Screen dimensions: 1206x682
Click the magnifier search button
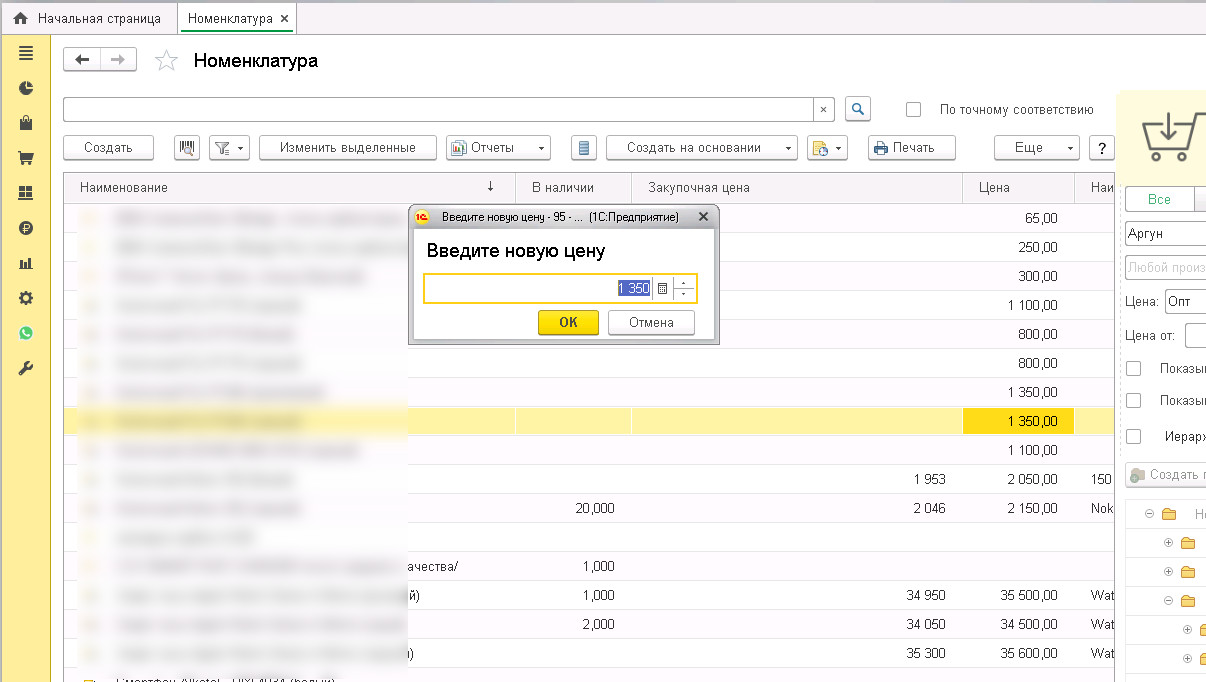tap(858, 109)
